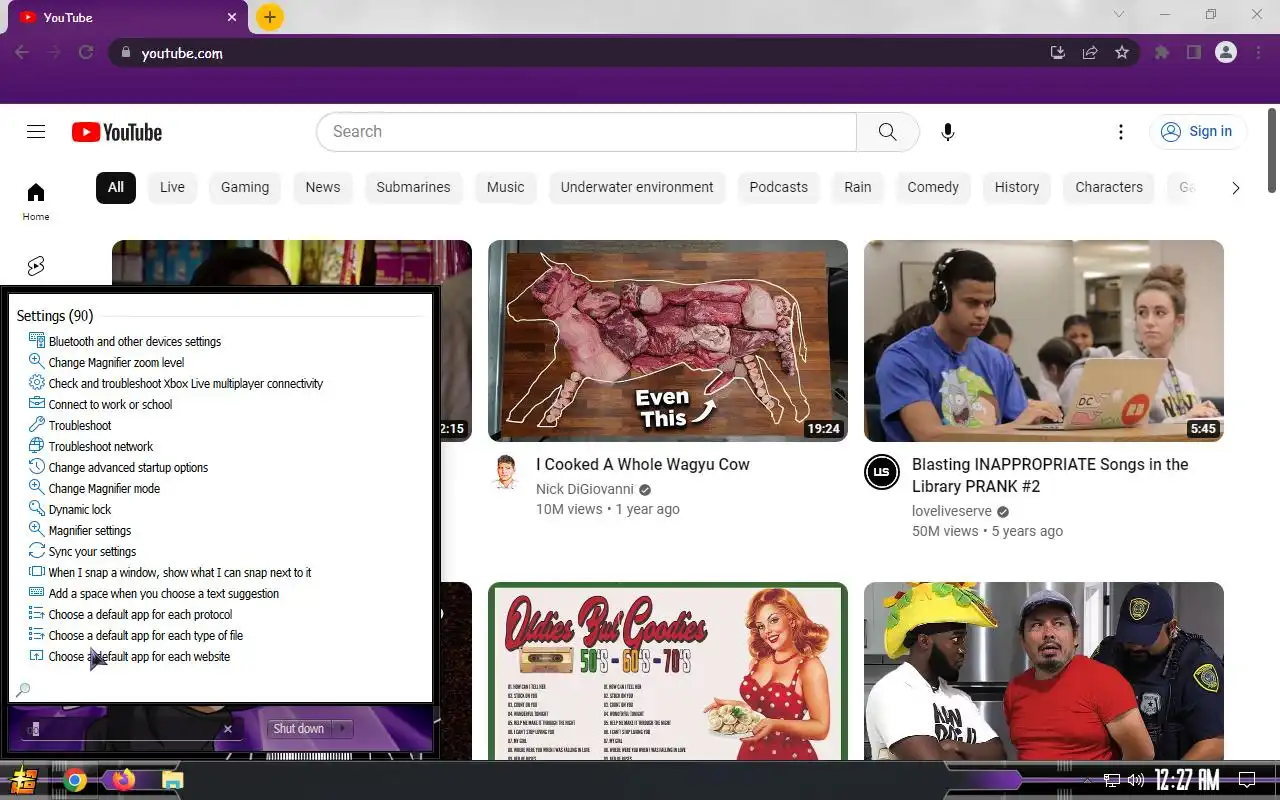This screenshot has height=800, width=1280.
Task: Select the Submarines chip
Action: [413, 187]
